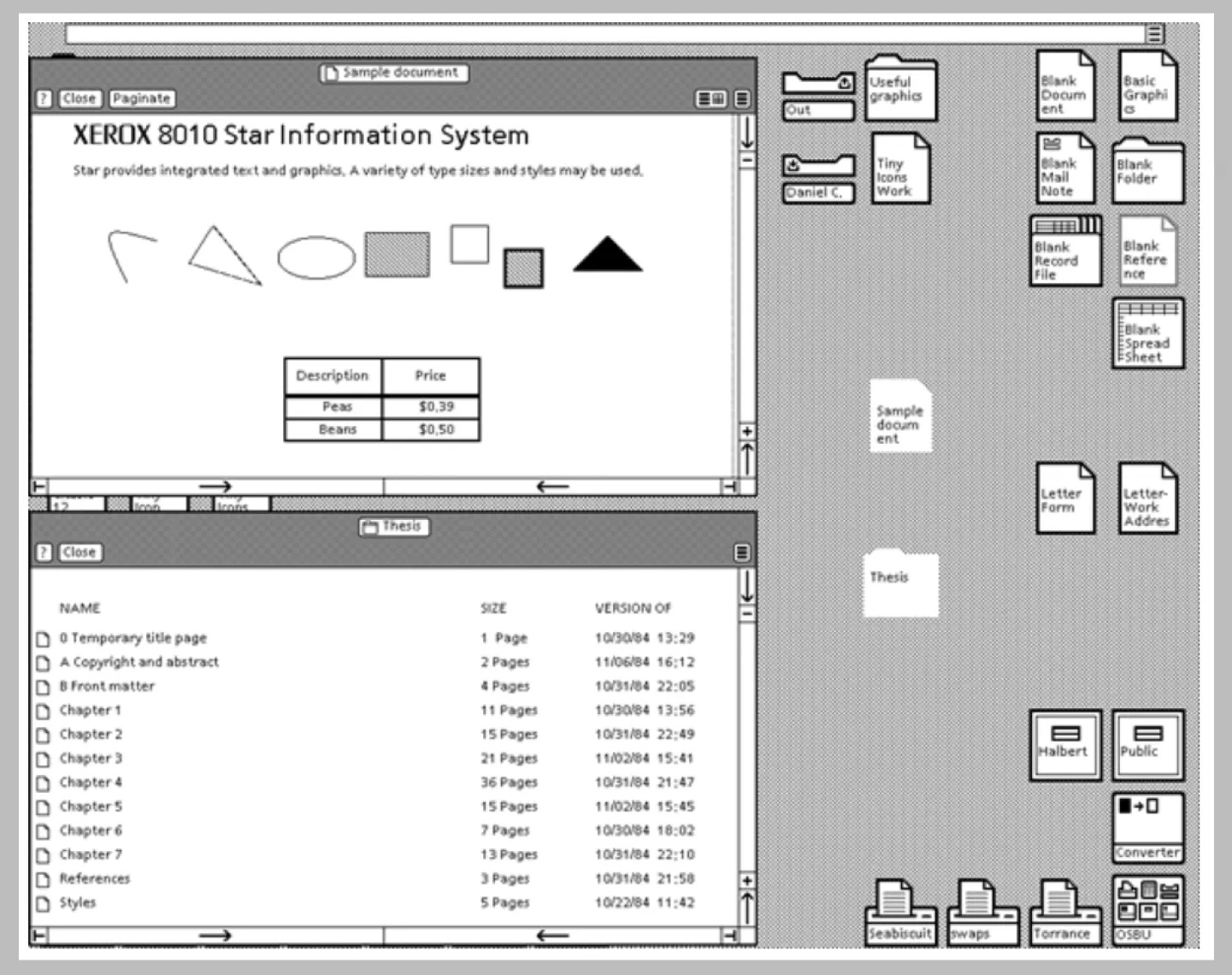Select the large gray shaded rectangle
This screenshot has height=975, width=1232.
(x=398, y=254)
